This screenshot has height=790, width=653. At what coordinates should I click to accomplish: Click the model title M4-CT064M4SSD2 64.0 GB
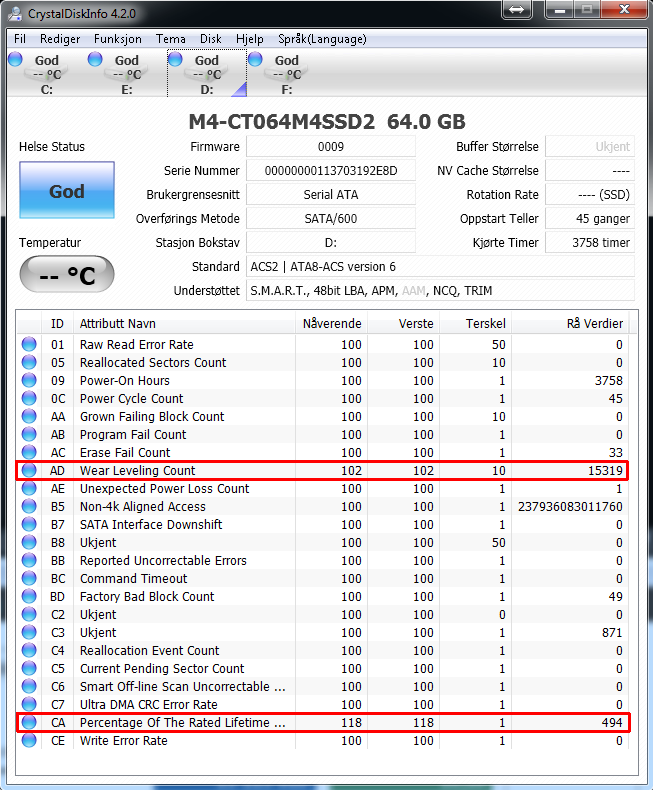[x=327, y=122]
